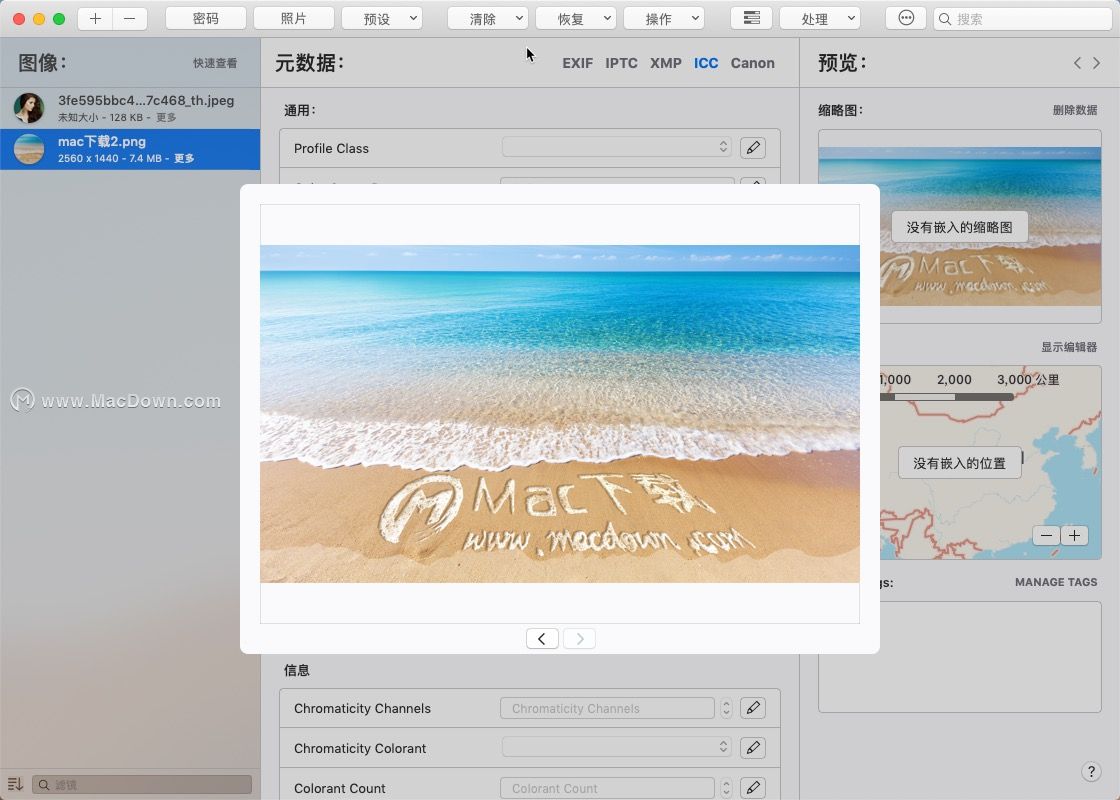Open the Chromaticity Colorant dropdown

coord(617,747)
